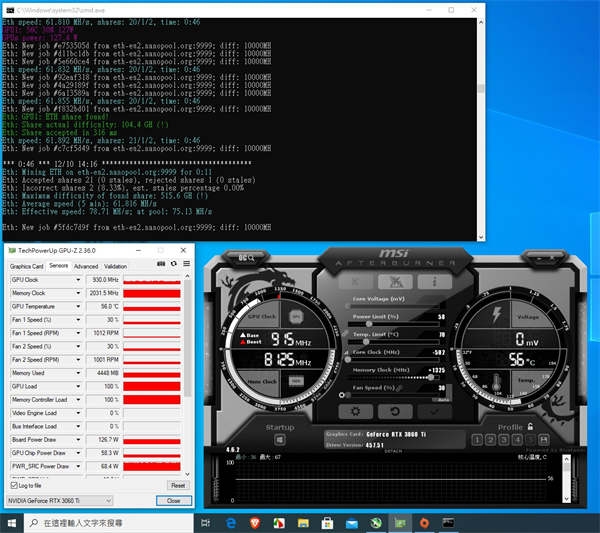
Task: Click Detach under the graphics card info
Action: [393, 452]
